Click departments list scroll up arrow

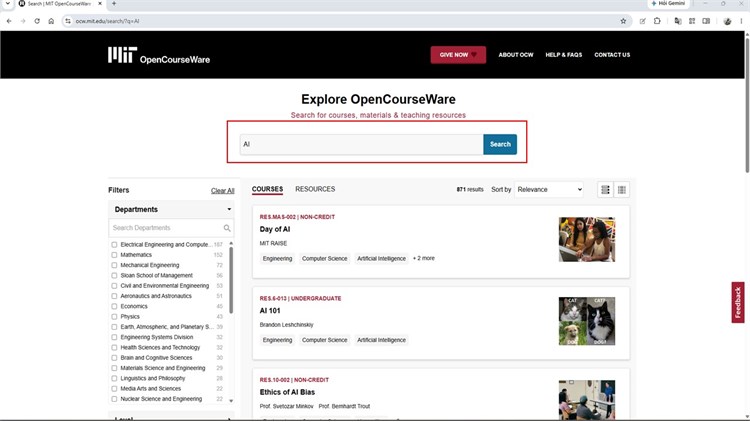[x=231, y=244]
